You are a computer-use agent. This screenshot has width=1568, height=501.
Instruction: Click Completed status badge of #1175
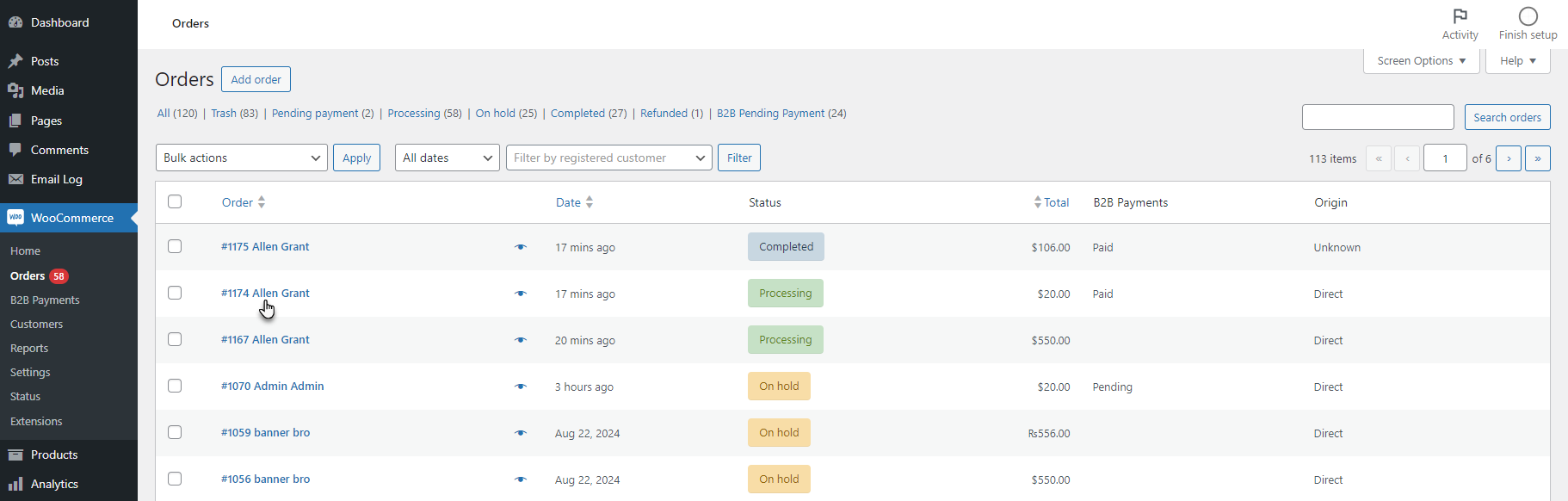(x=786, y=247)
